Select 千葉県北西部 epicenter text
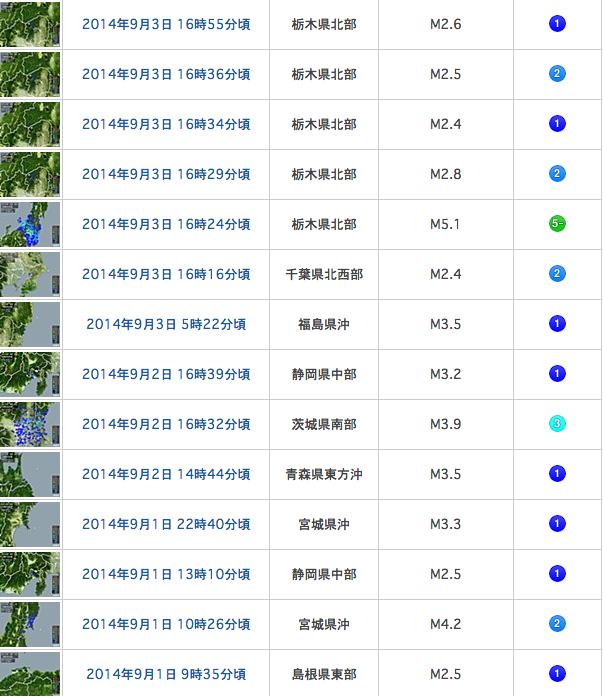 324,274
